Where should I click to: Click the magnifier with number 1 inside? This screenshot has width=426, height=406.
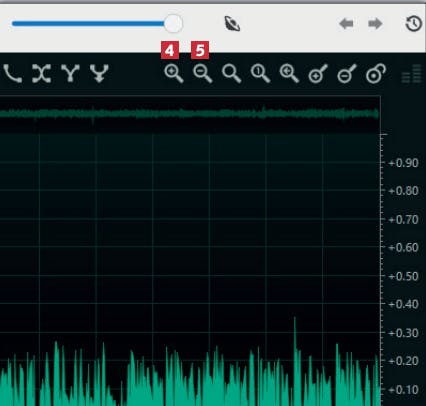[x=260, y=73]
